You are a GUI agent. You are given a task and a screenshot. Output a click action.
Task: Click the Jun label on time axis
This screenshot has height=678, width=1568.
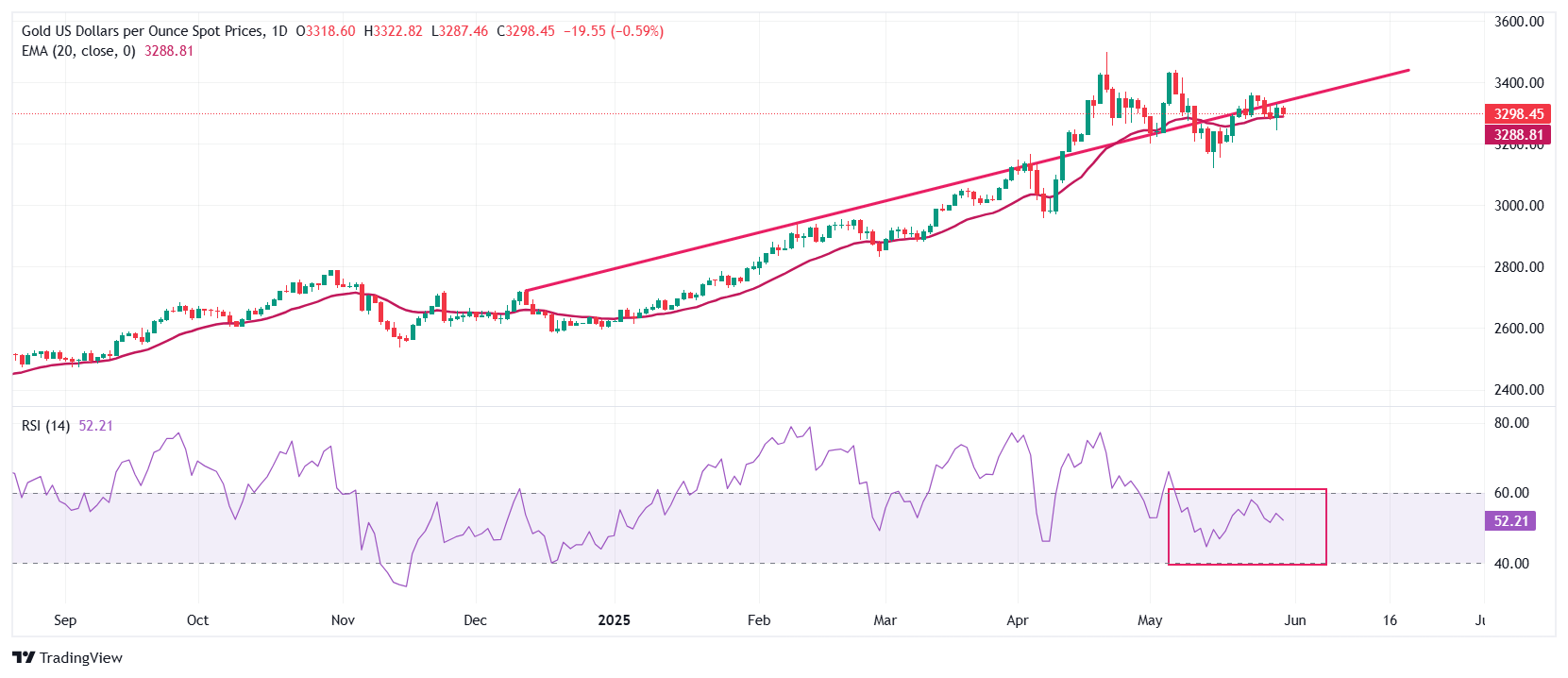pyautogui.click(x=1295, y=620)
